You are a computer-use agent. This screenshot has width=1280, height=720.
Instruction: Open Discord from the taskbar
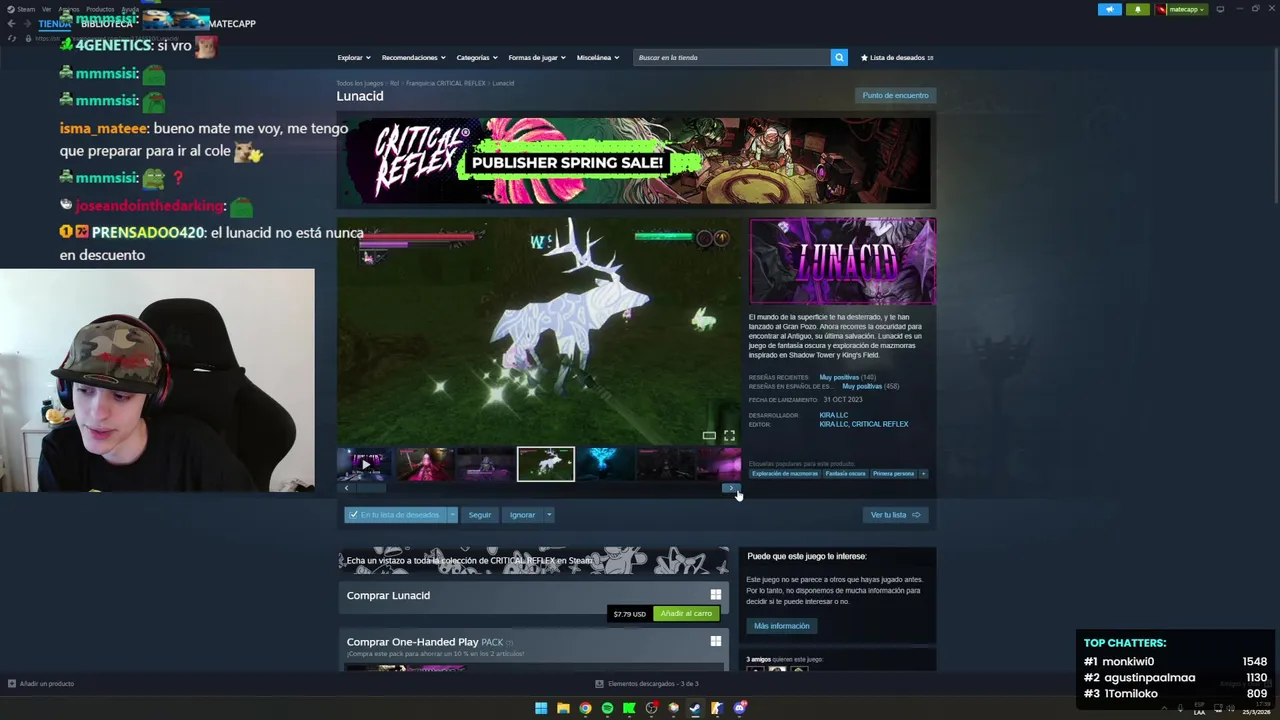point(739,708)
